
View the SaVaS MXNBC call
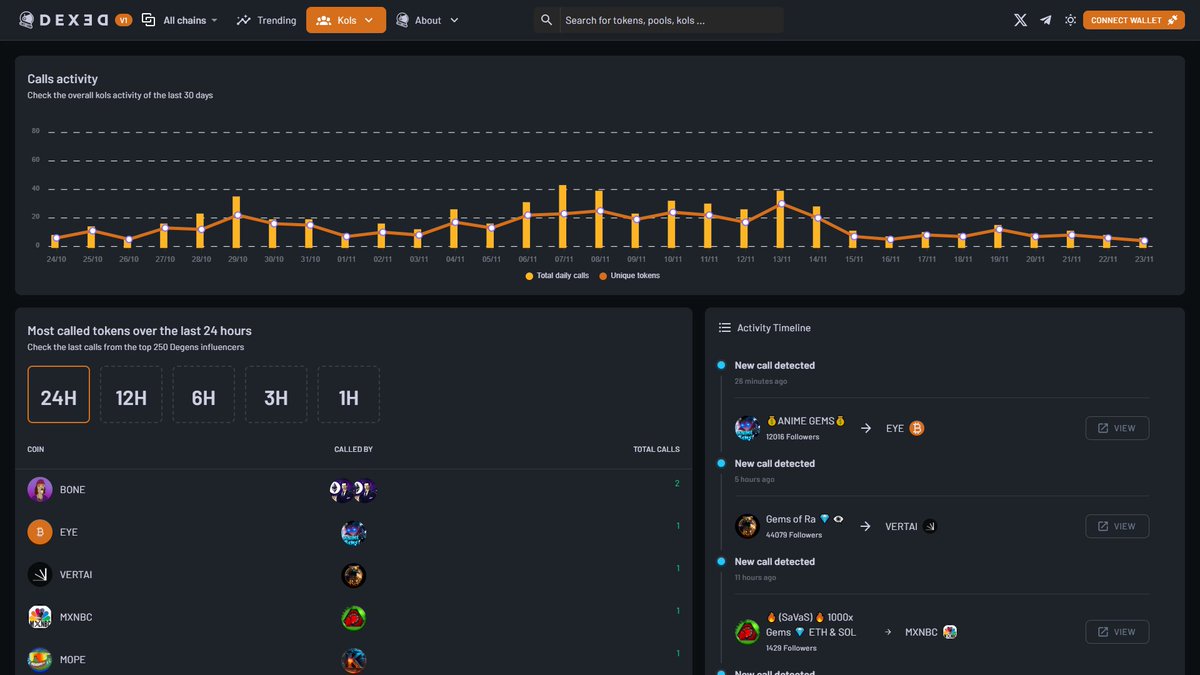(x=1117, y=632)
